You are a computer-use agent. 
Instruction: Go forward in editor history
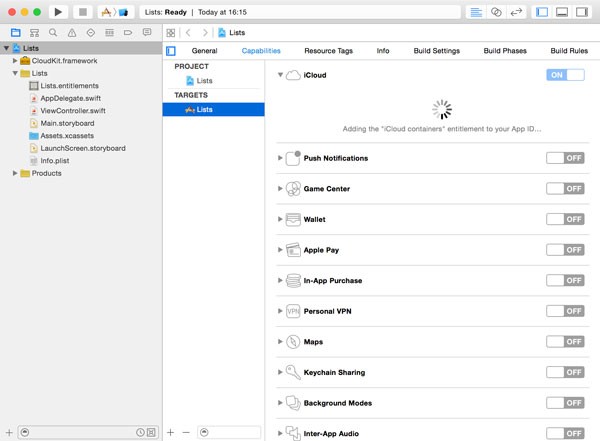tap(205, 33)
